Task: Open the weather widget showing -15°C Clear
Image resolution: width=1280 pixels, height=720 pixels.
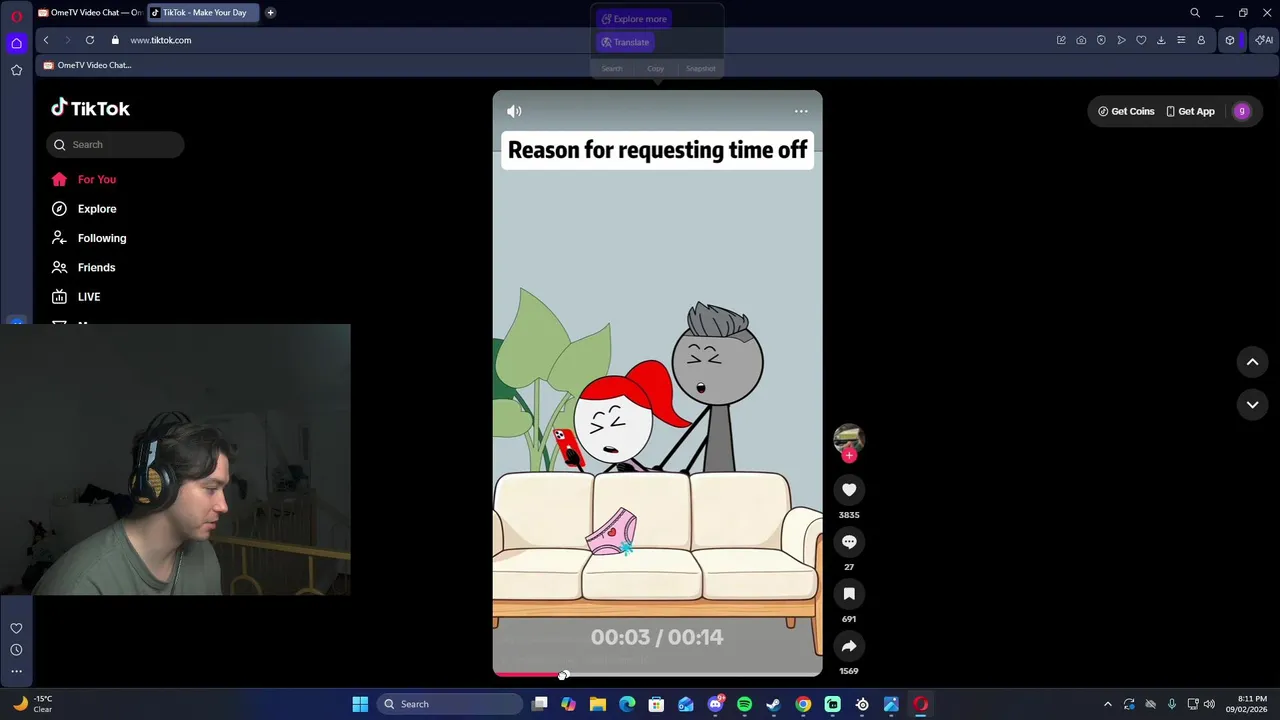Action: tap(32, 704)
